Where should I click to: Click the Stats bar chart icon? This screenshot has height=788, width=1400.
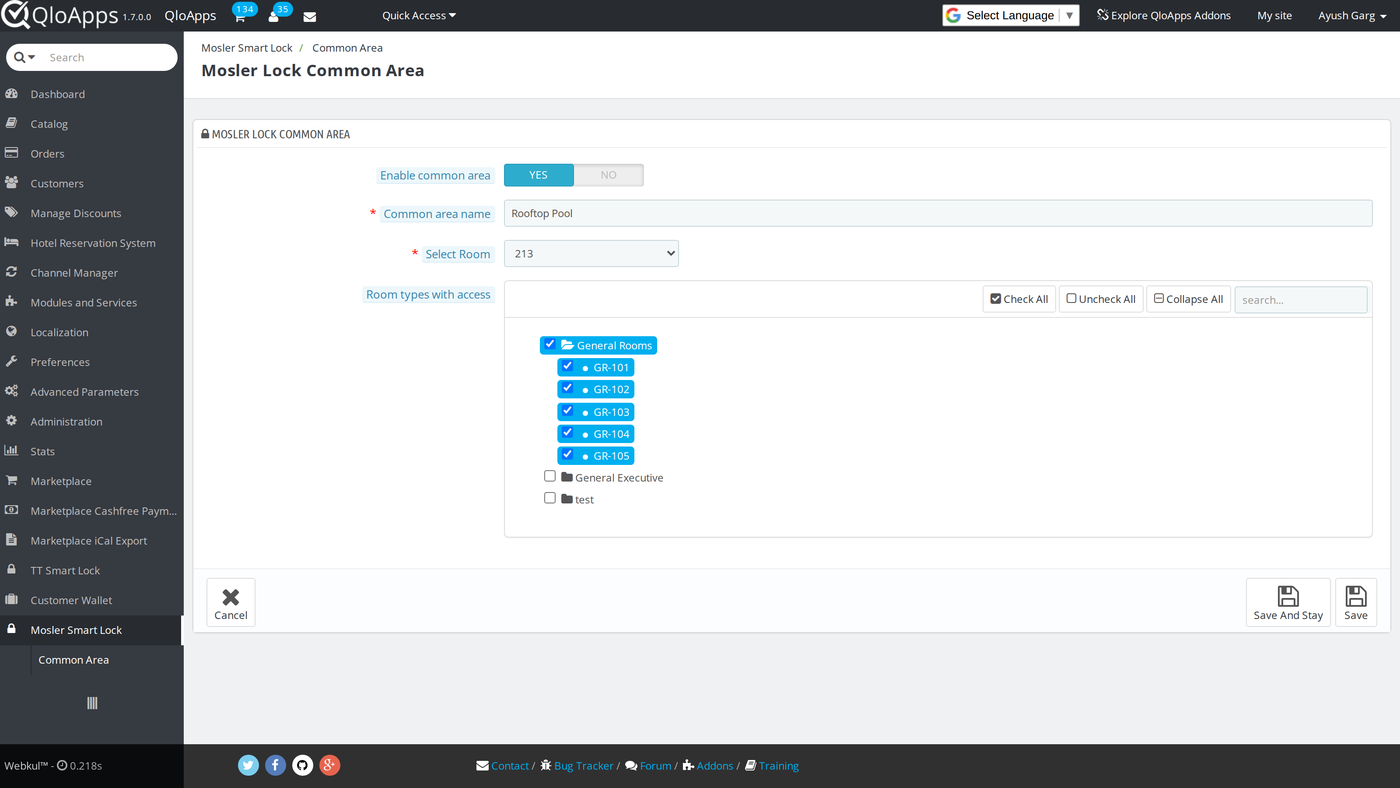(12, 451)
